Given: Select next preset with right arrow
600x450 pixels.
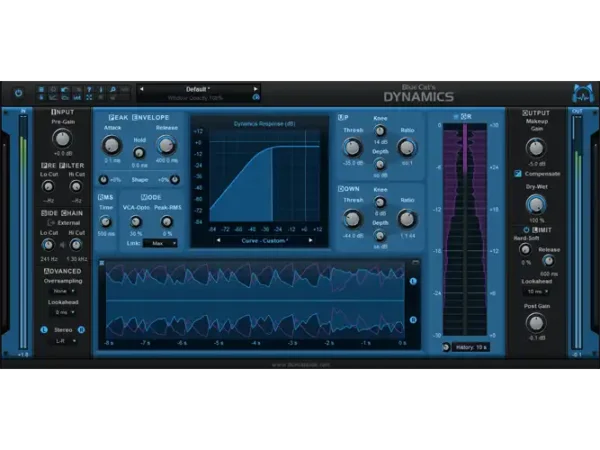Looking at the screenshot, I should point(256,89).
